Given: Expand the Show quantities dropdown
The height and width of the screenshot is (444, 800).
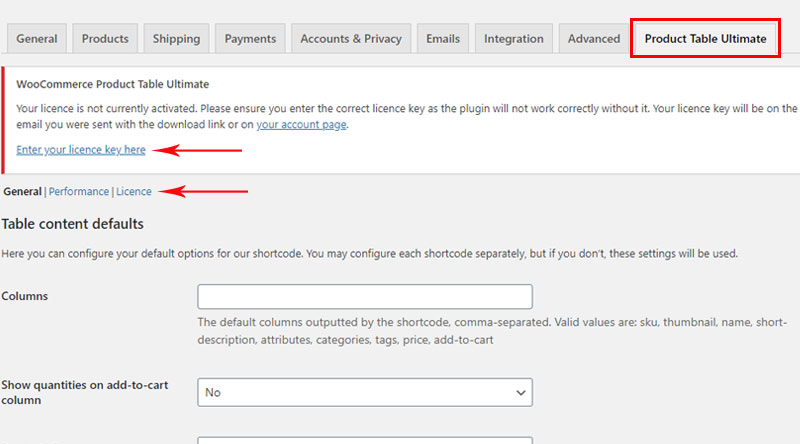Looking at the screenshot, I should [x=365, y=392].
